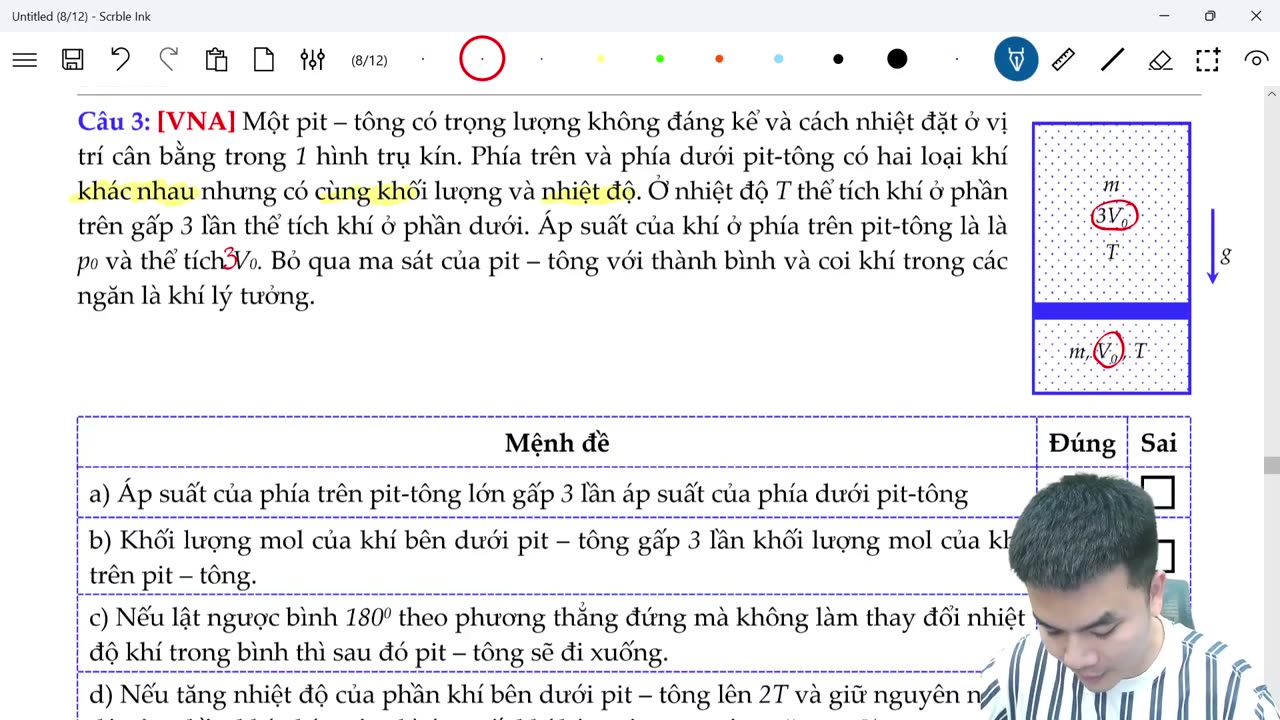Click the vertical scrollbar thumb
The width and height of the screenshot is (1280, 720).
(x=1271, y=465)
